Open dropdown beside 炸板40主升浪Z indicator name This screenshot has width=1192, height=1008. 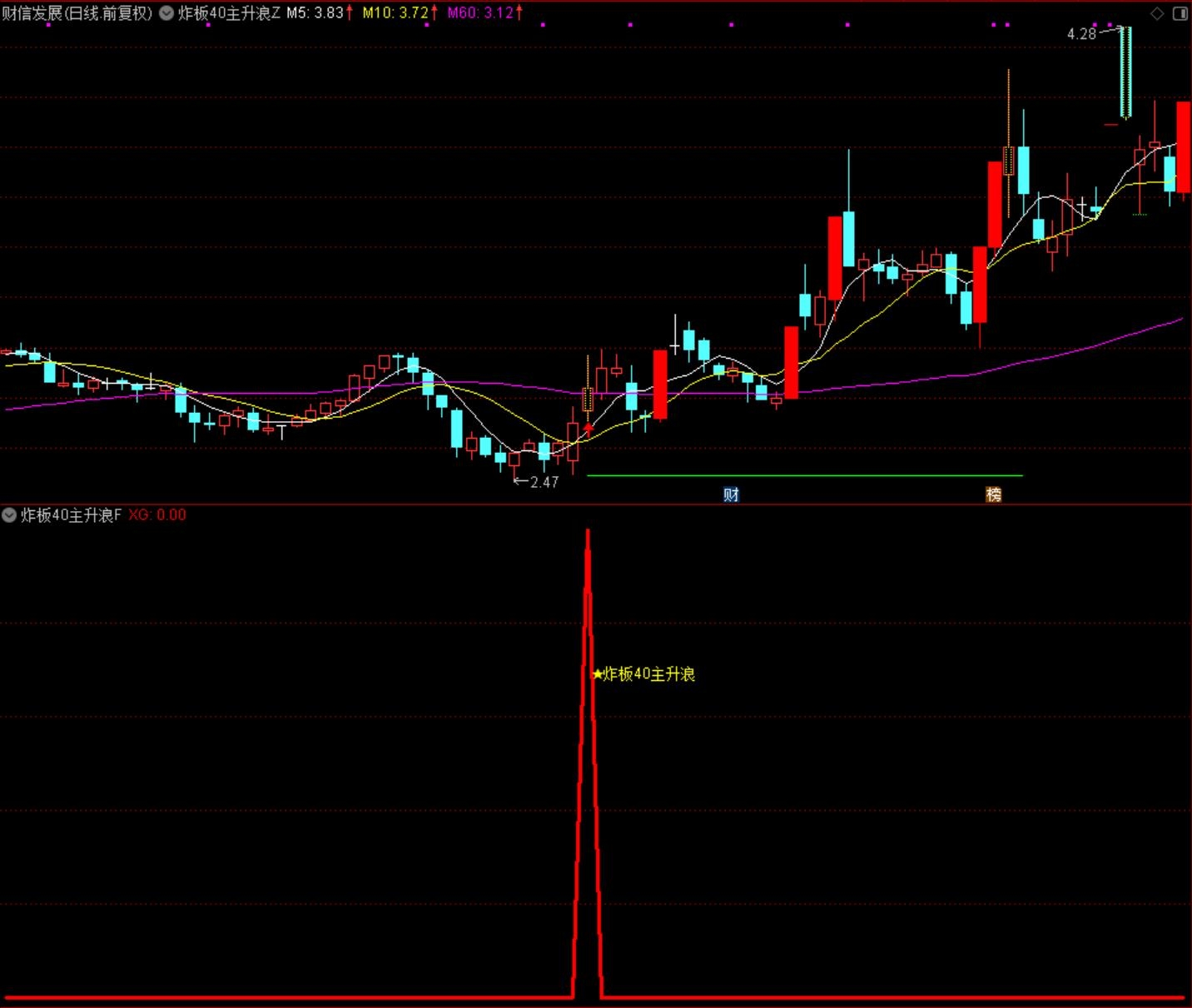pyautogui.click(x=166, y=13)
